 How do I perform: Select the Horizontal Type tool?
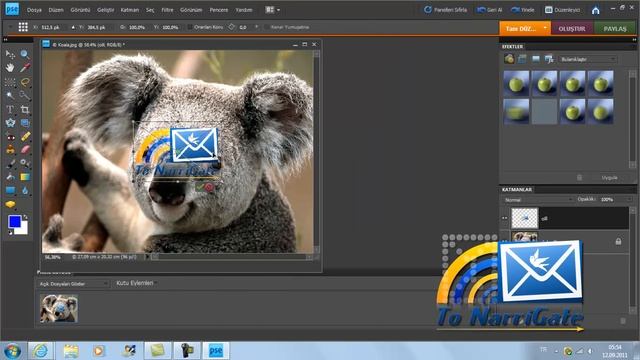pos(10,109)
